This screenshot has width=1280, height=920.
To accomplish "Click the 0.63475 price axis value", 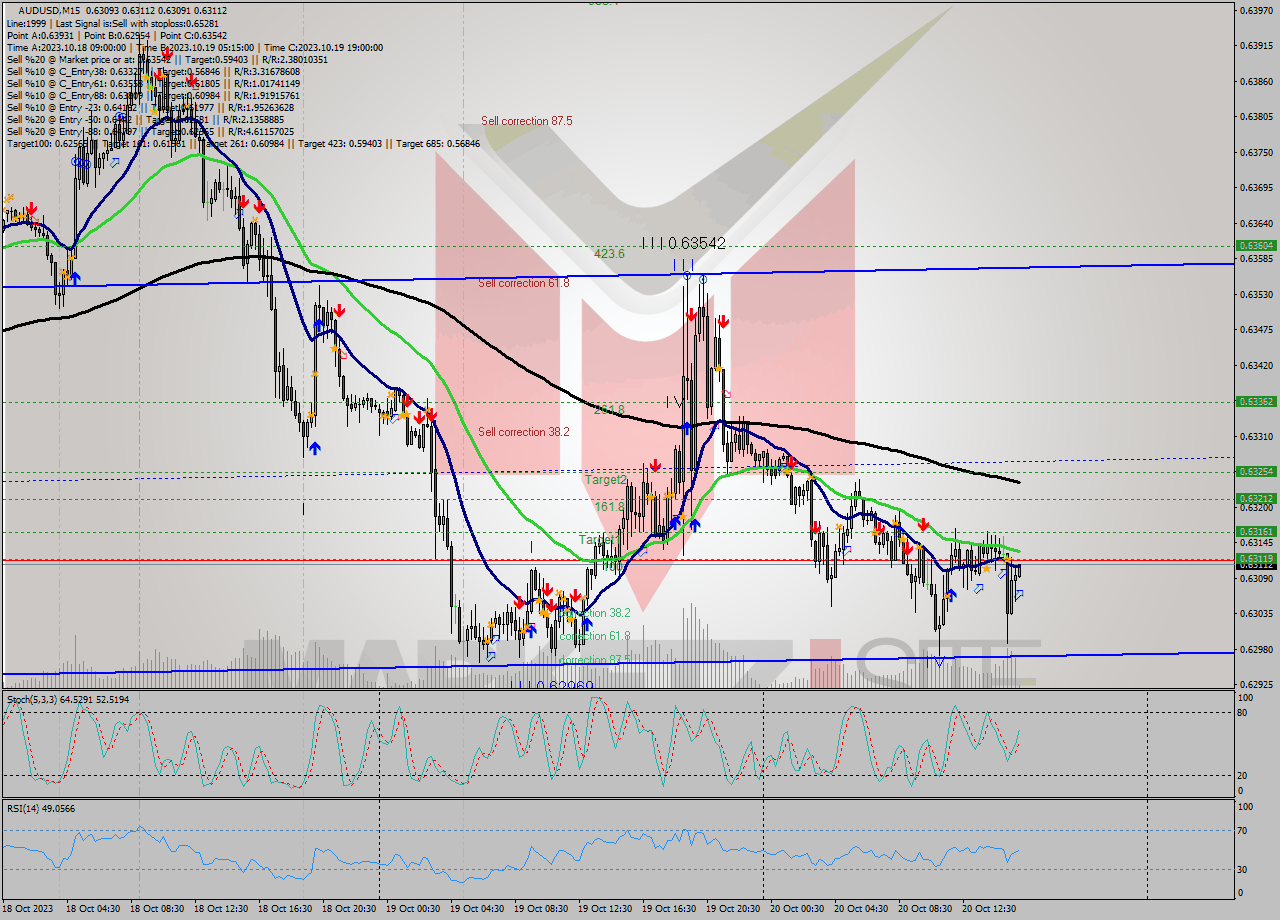I will click(x=1256, y=329).
